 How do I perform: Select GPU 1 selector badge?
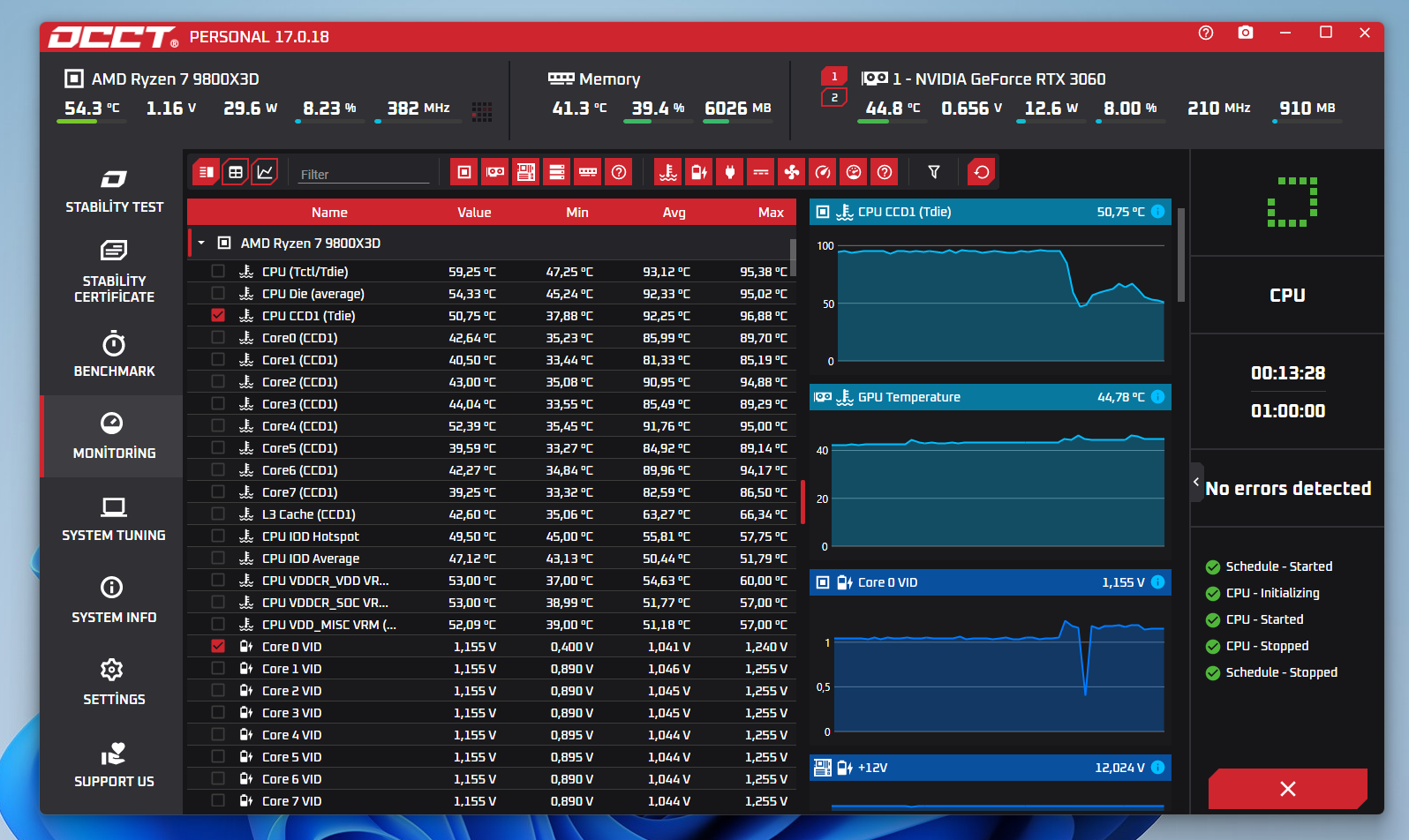[834, 76]
